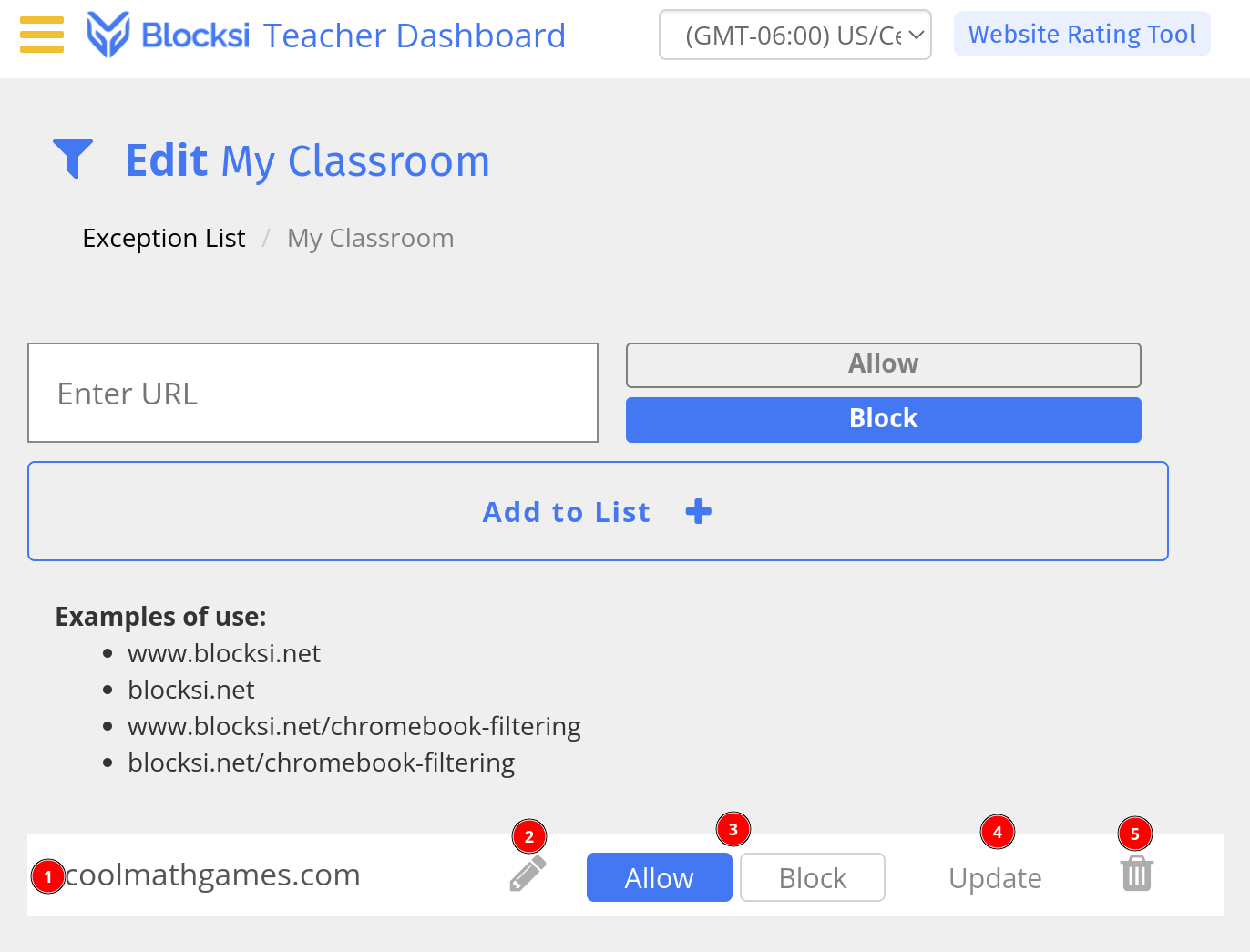Click the My Classroom breadcrumb
Viewport: 1250px width, 952px height.
coord(371,238)
